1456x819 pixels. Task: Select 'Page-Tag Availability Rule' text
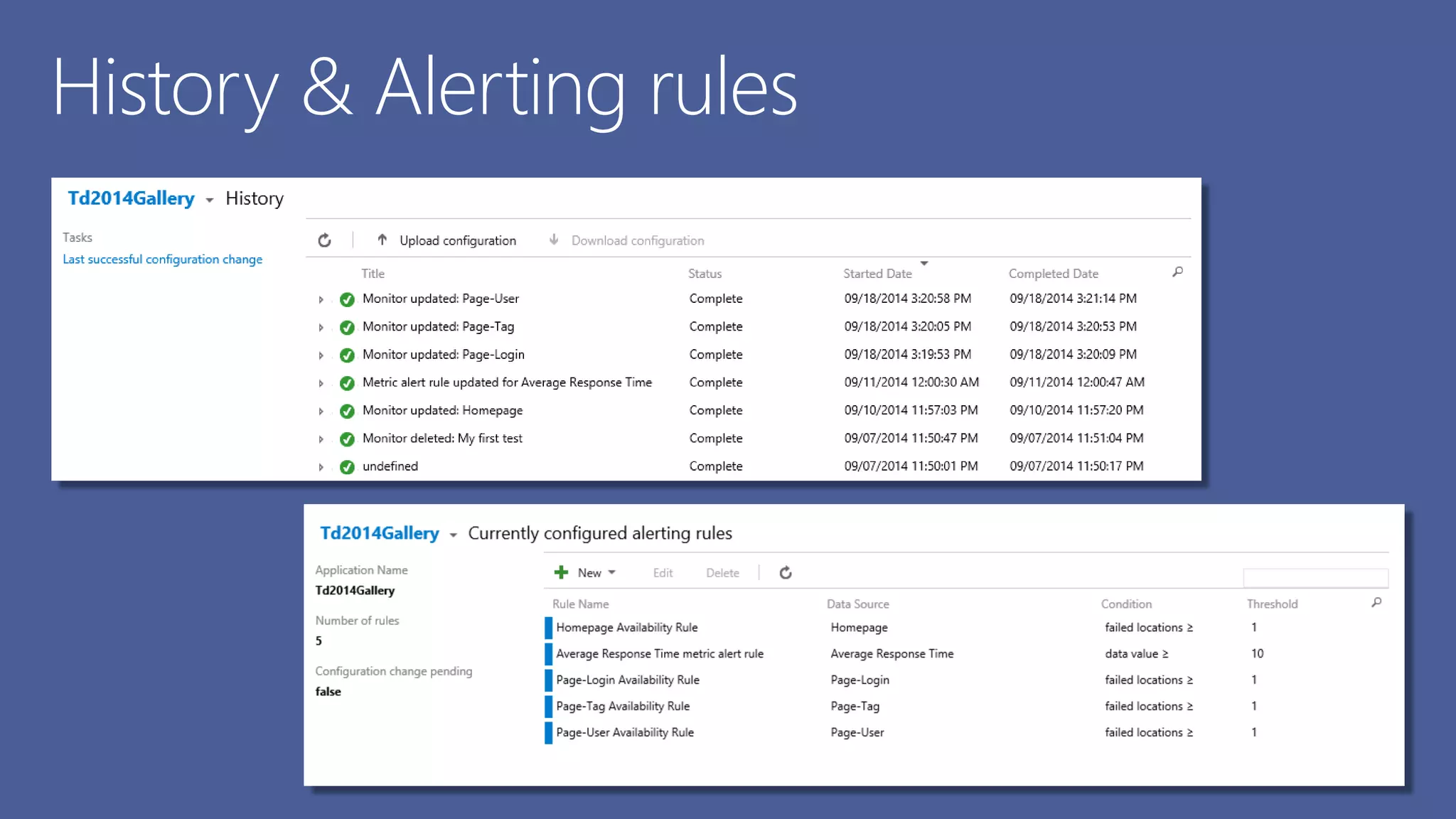623,707
